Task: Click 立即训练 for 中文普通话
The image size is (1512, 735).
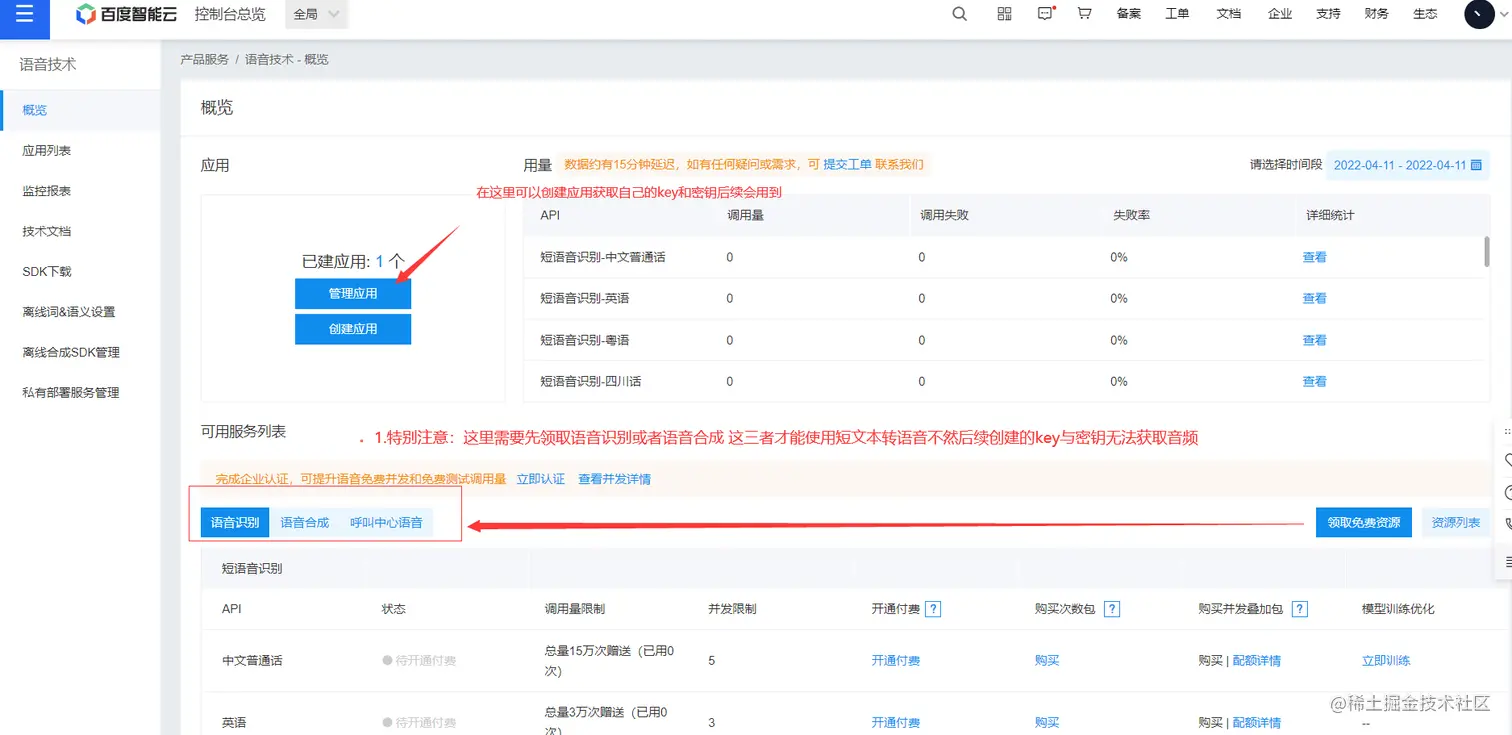Action: point(1386,660)
